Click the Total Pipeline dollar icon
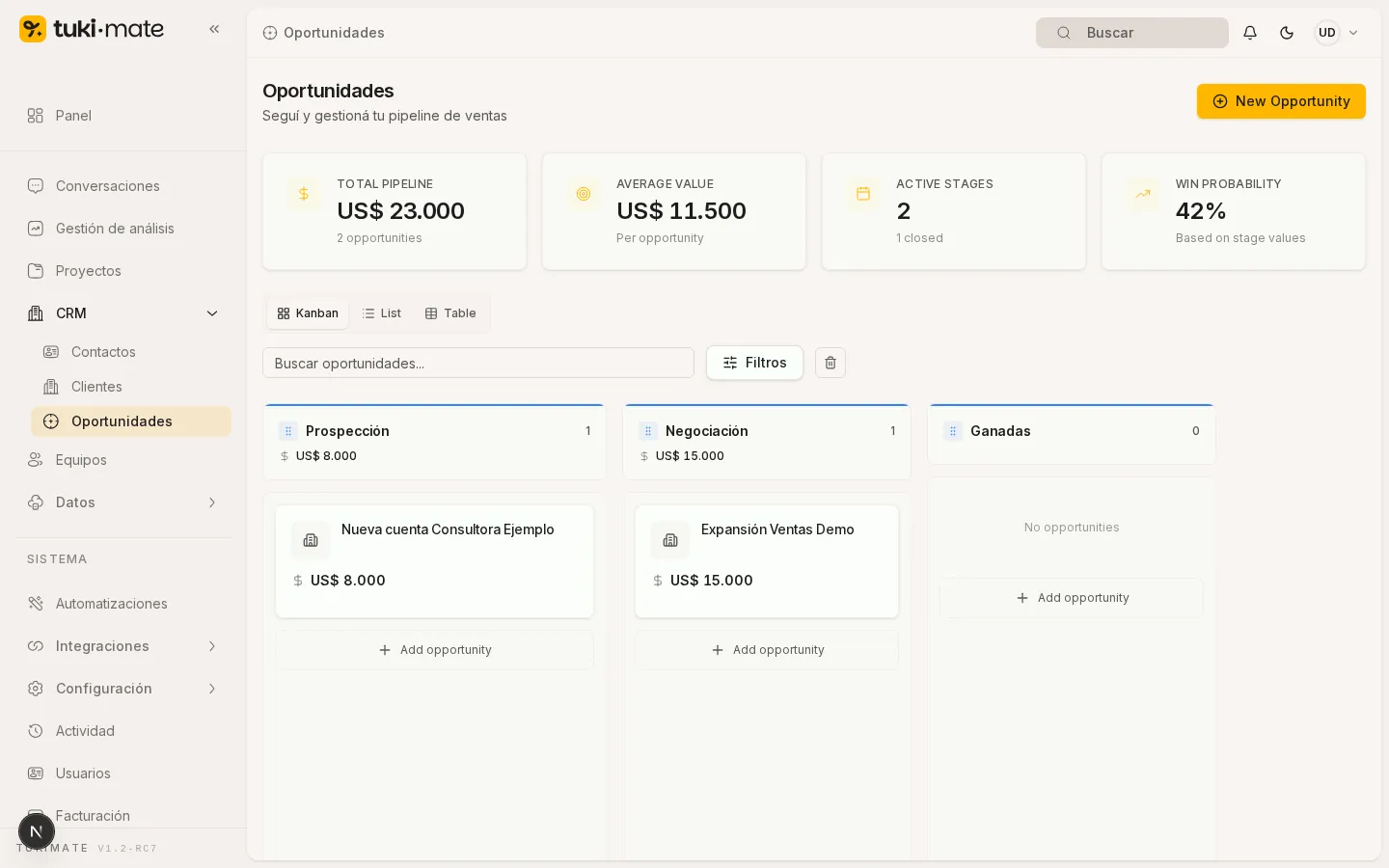 click(x=304, y=194)
